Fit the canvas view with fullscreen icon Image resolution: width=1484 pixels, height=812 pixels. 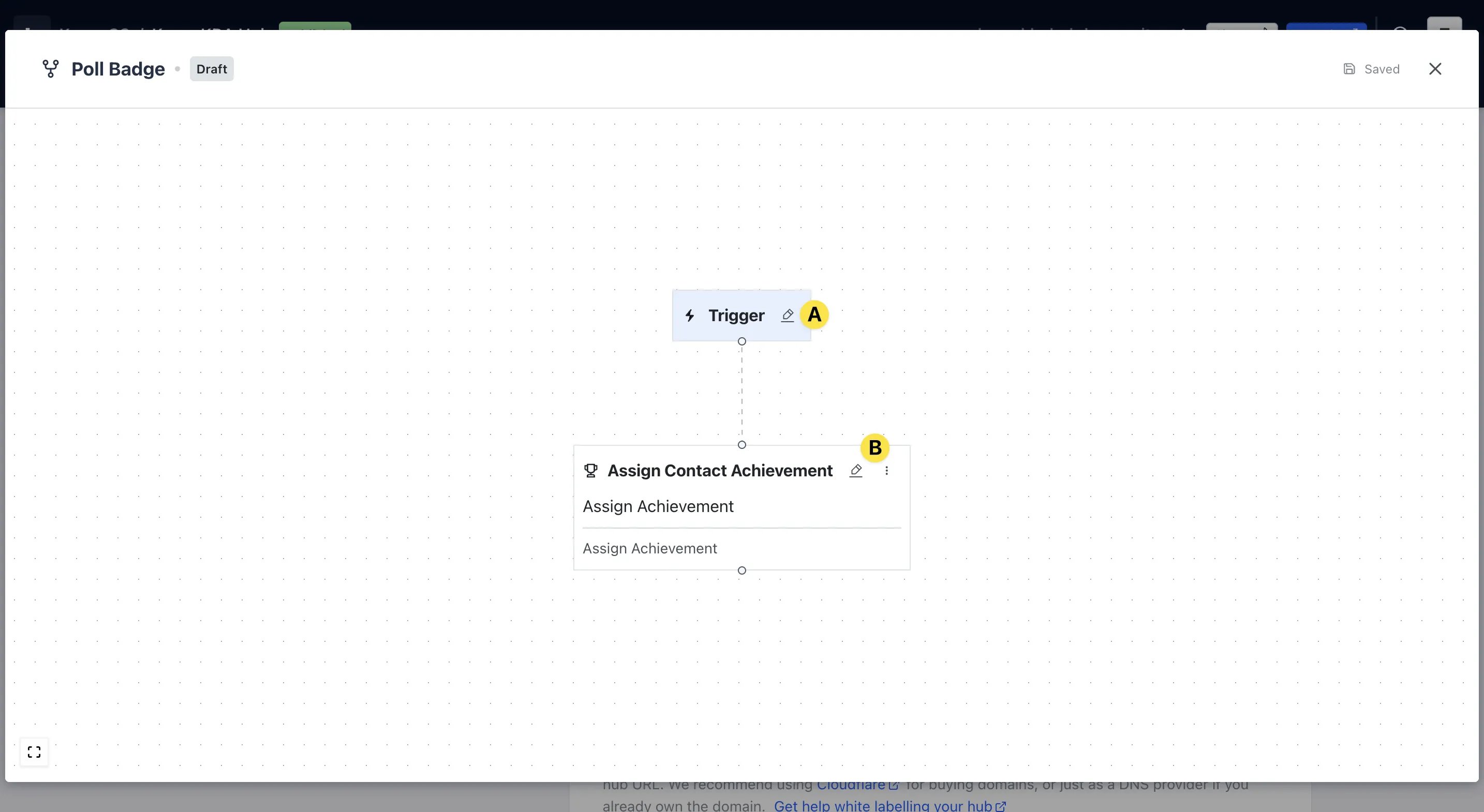34,751
